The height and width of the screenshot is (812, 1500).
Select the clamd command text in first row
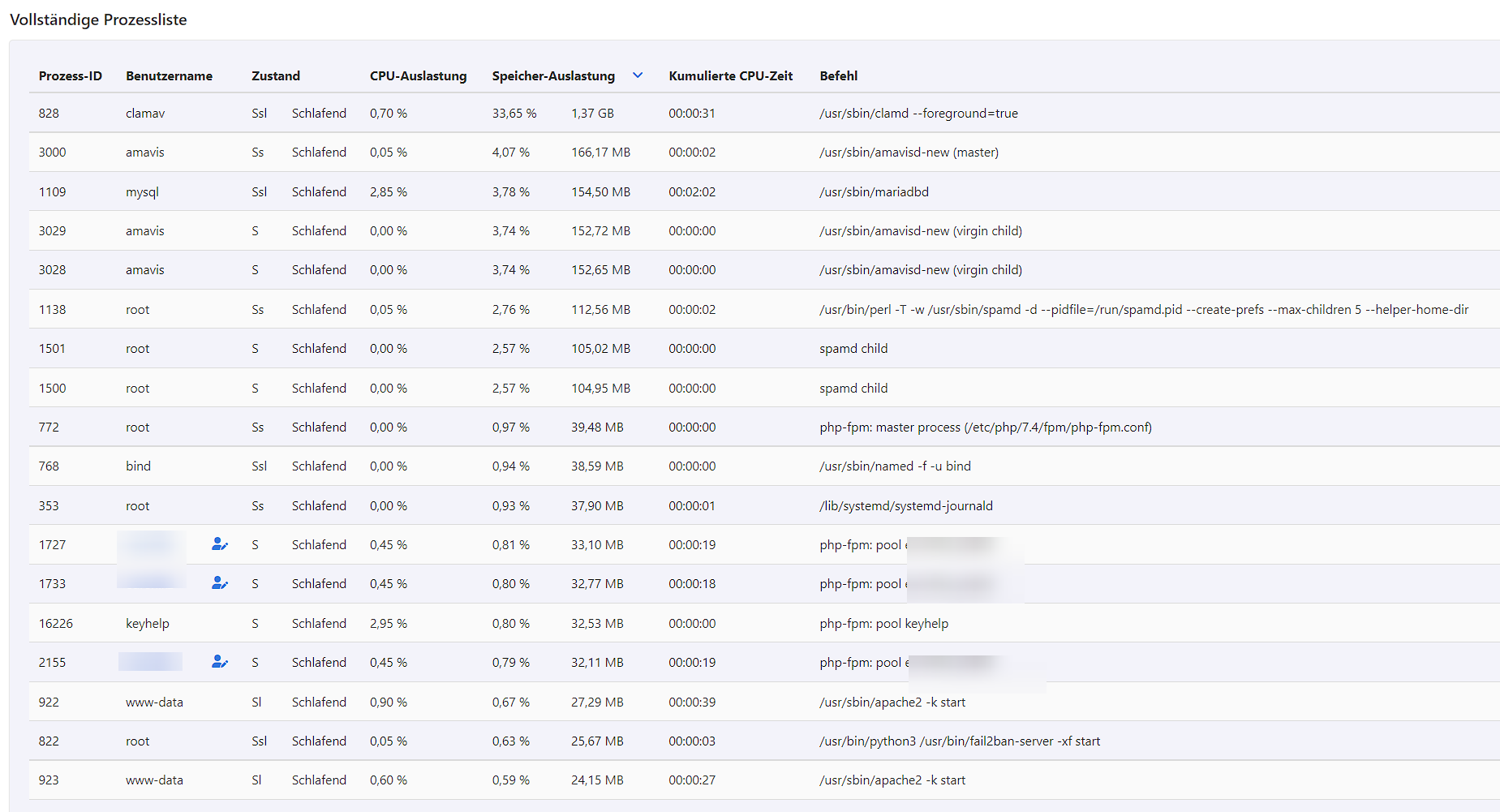pos(918,114)
